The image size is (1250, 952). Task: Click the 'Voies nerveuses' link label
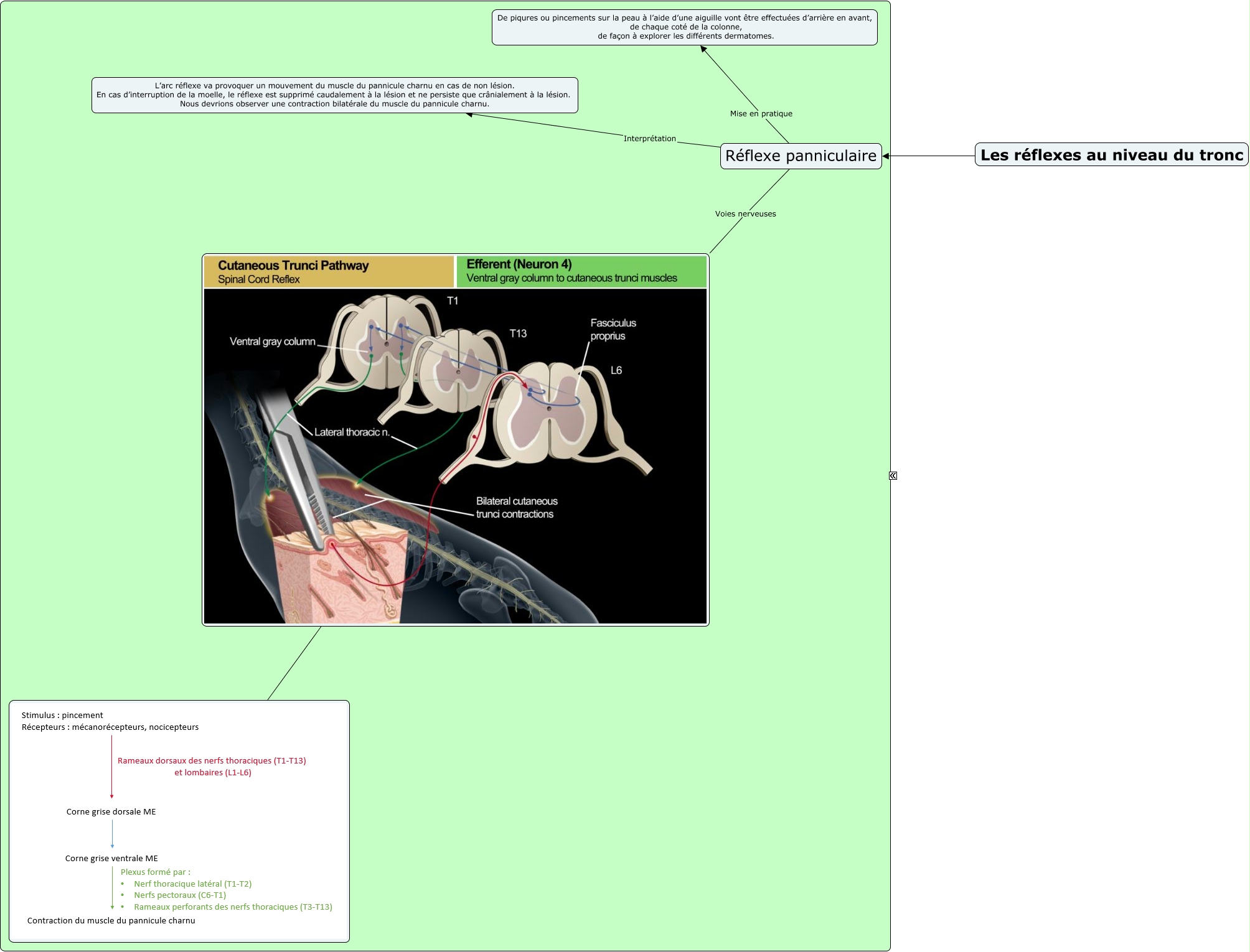tap(745, 214)
